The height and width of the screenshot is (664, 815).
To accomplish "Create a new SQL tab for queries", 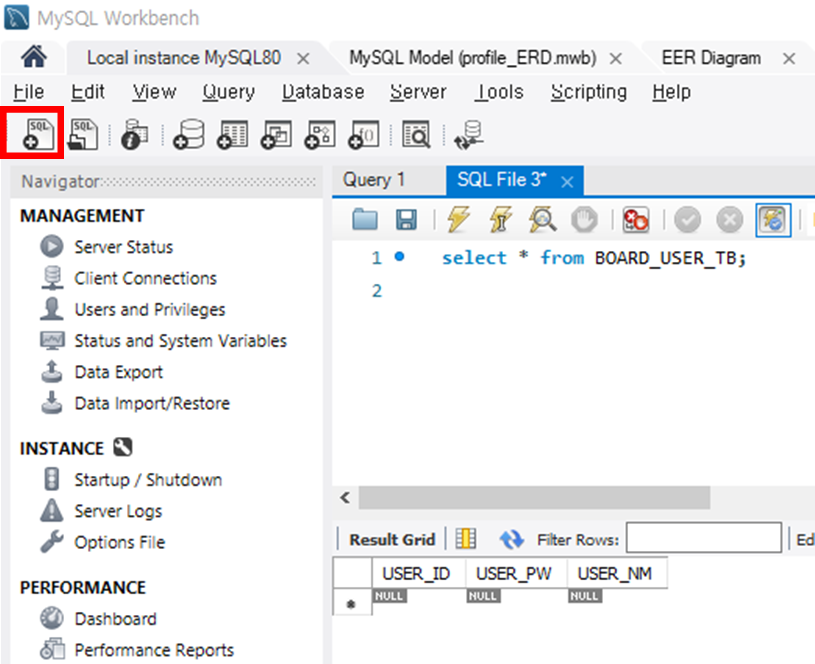I will click(x=38, y=135).
